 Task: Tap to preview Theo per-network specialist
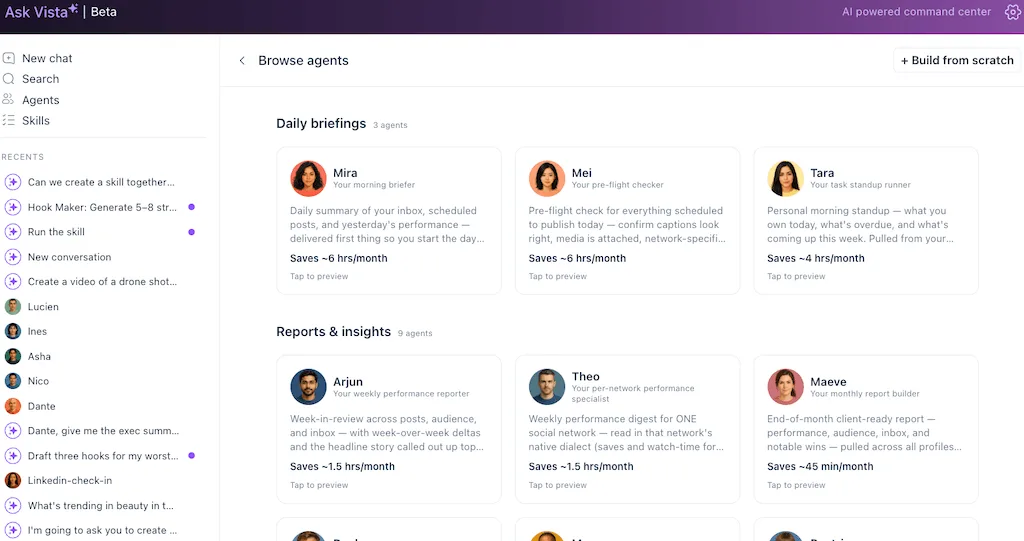pos(558,485)
